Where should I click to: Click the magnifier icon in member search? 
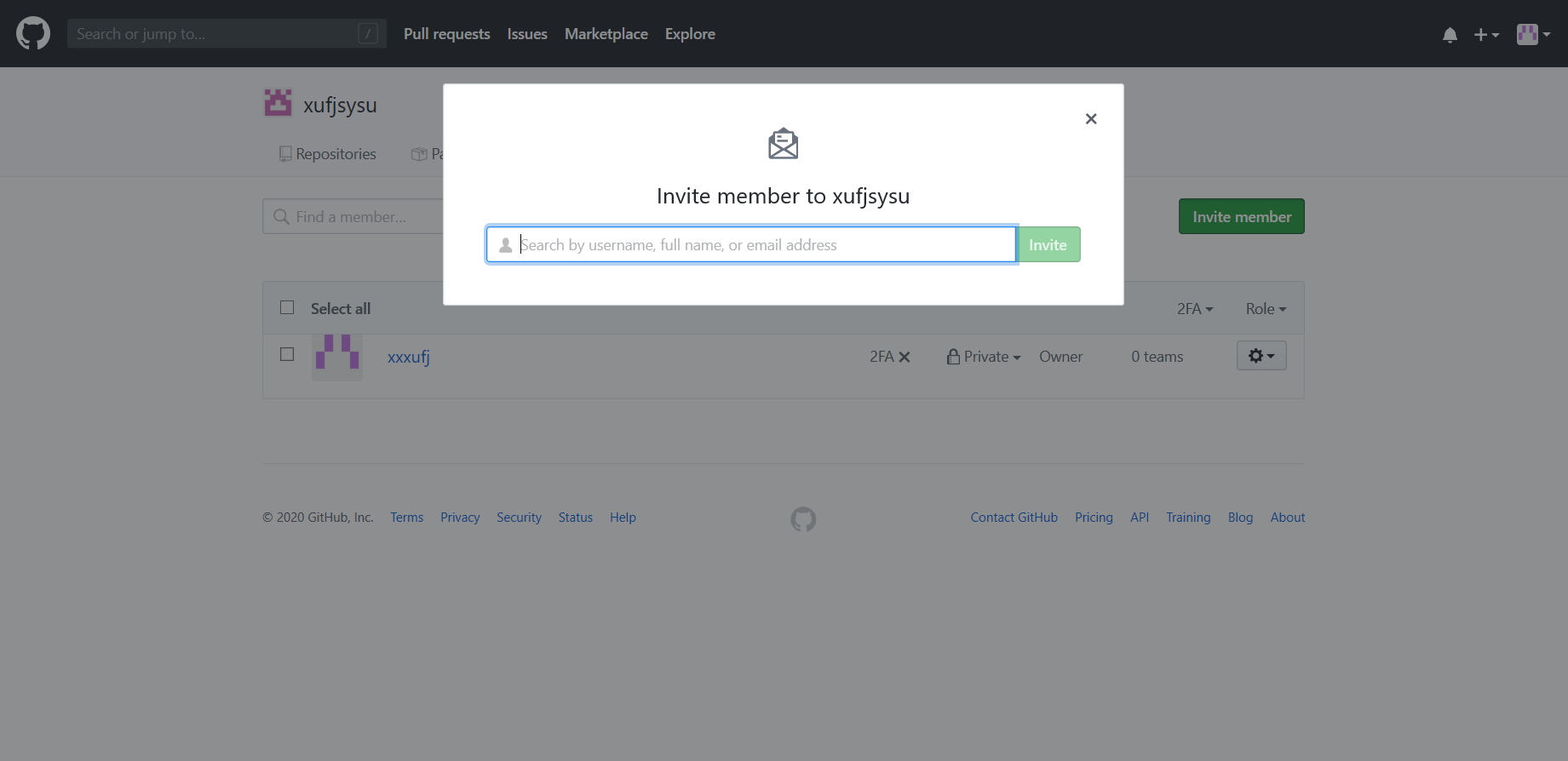281,217
